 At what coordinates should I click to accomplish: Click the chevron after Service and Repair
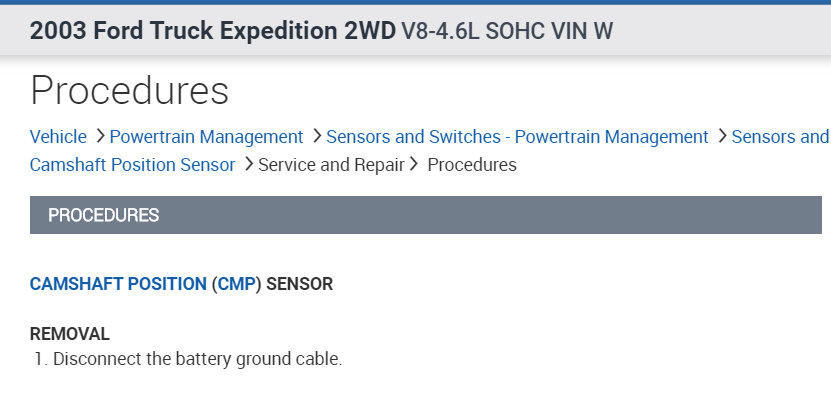[412, 165]
